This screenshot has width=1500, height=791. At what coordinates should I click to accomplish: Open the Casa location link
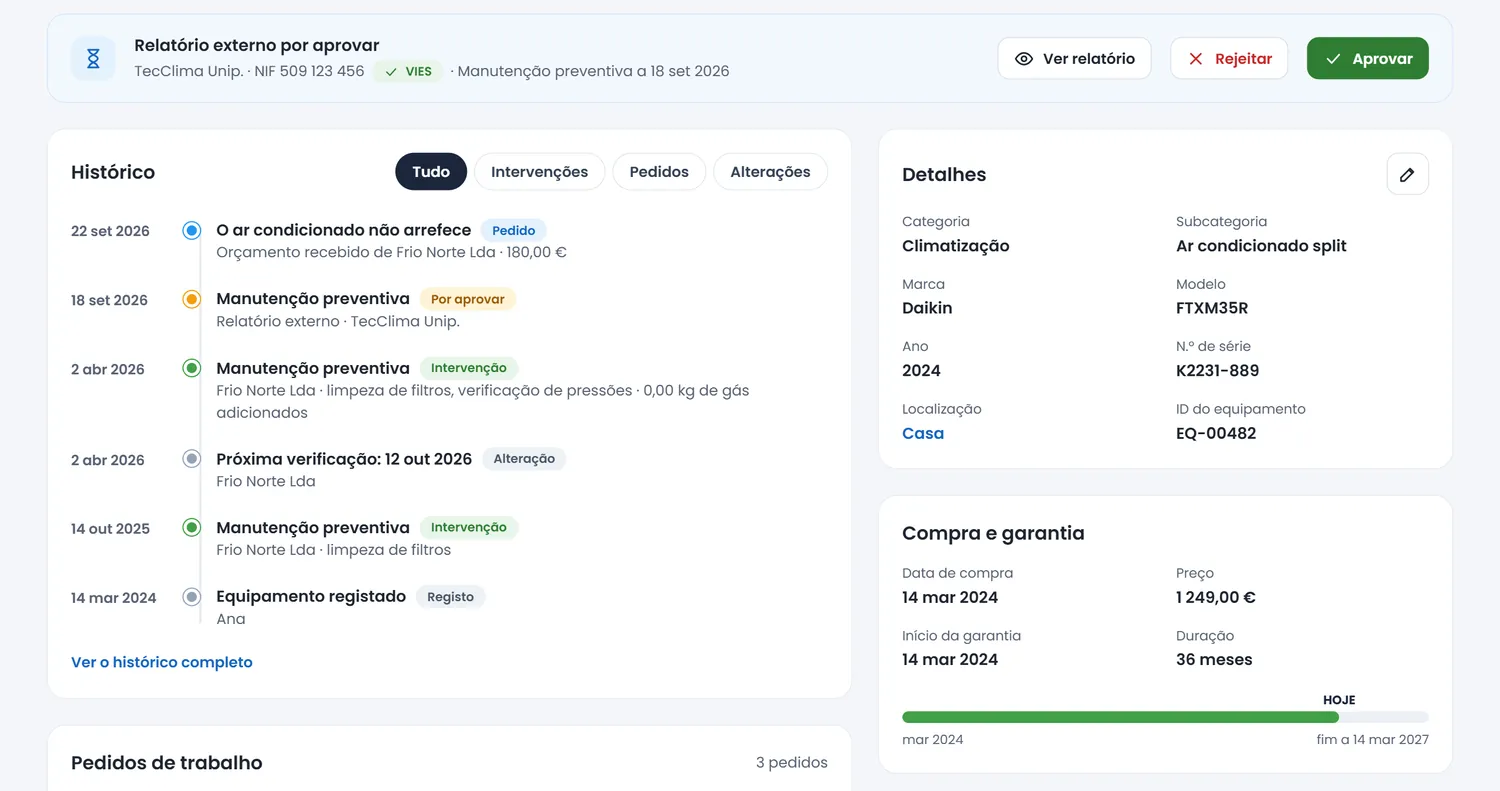click(923, 433)
